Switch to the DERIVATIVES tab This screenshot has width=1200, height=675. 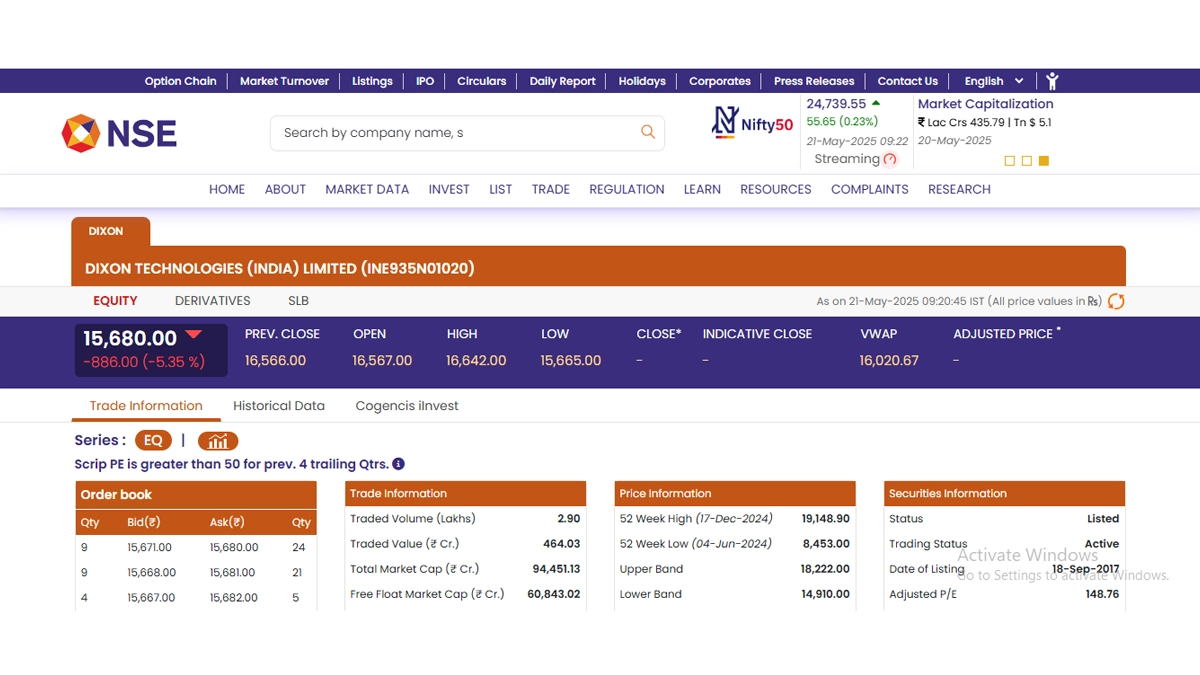tap(212, 301)
